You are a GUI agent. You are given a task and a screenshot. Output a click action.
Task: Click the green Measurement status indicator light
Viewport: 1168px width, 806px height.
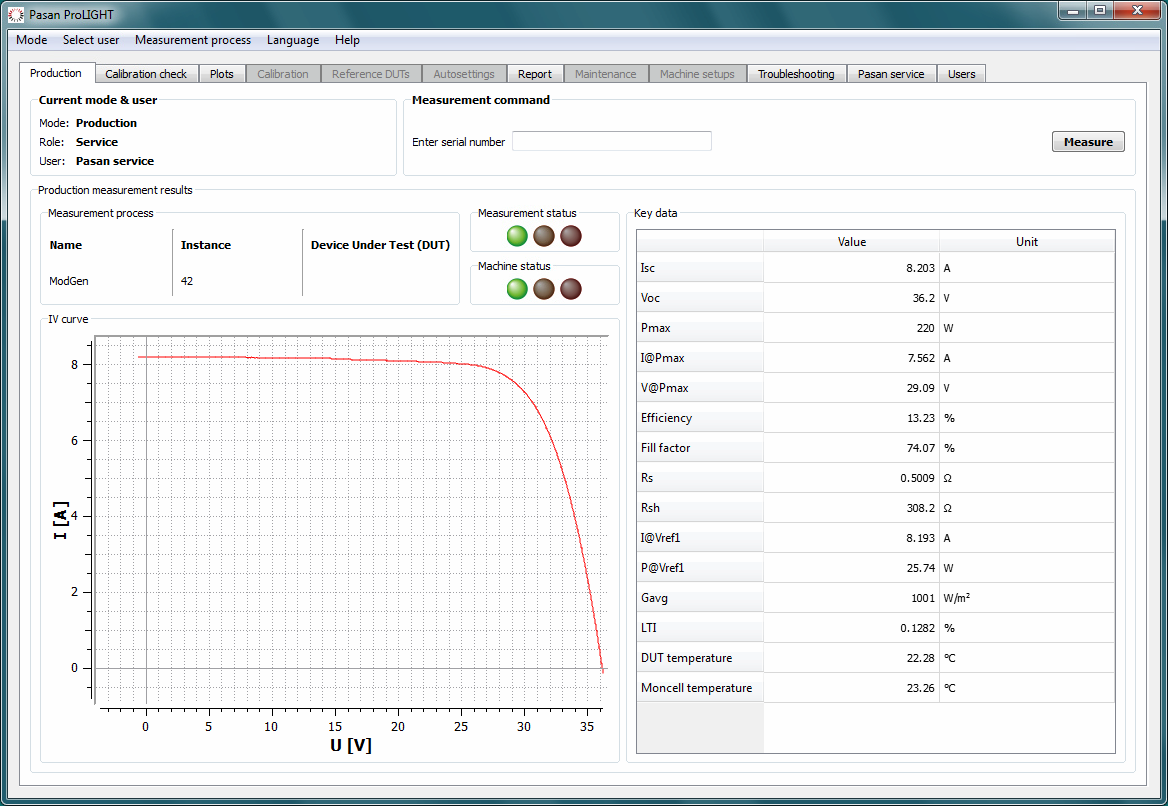click(517, 236)
